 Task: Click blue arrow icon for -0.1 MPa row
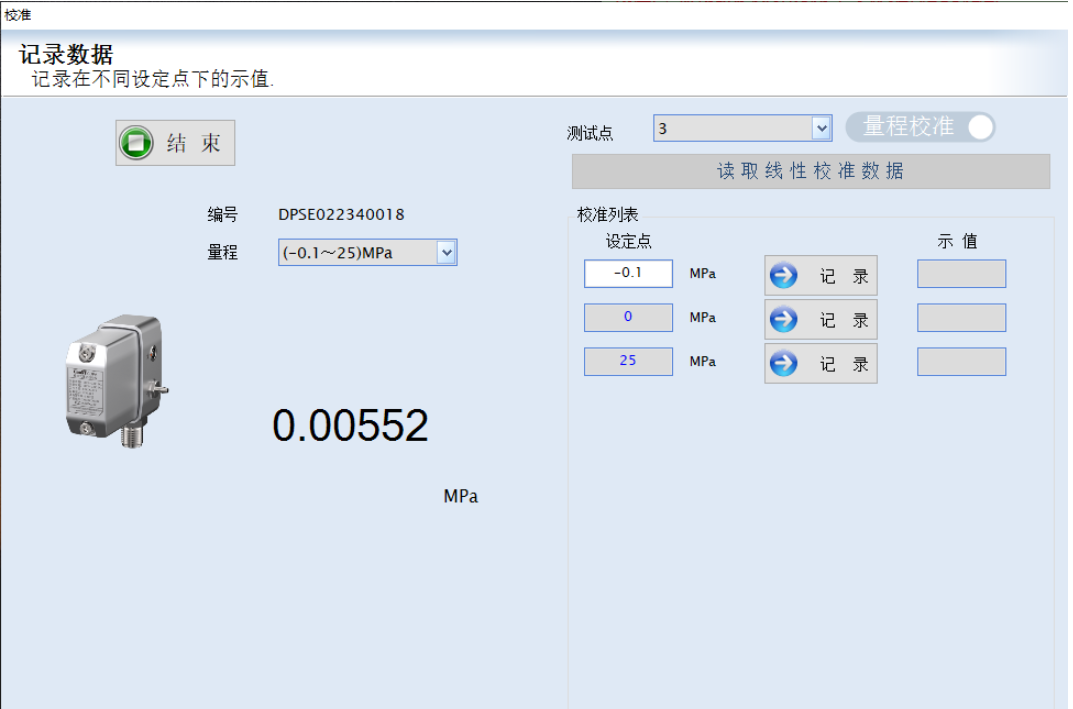click(783, 276)
